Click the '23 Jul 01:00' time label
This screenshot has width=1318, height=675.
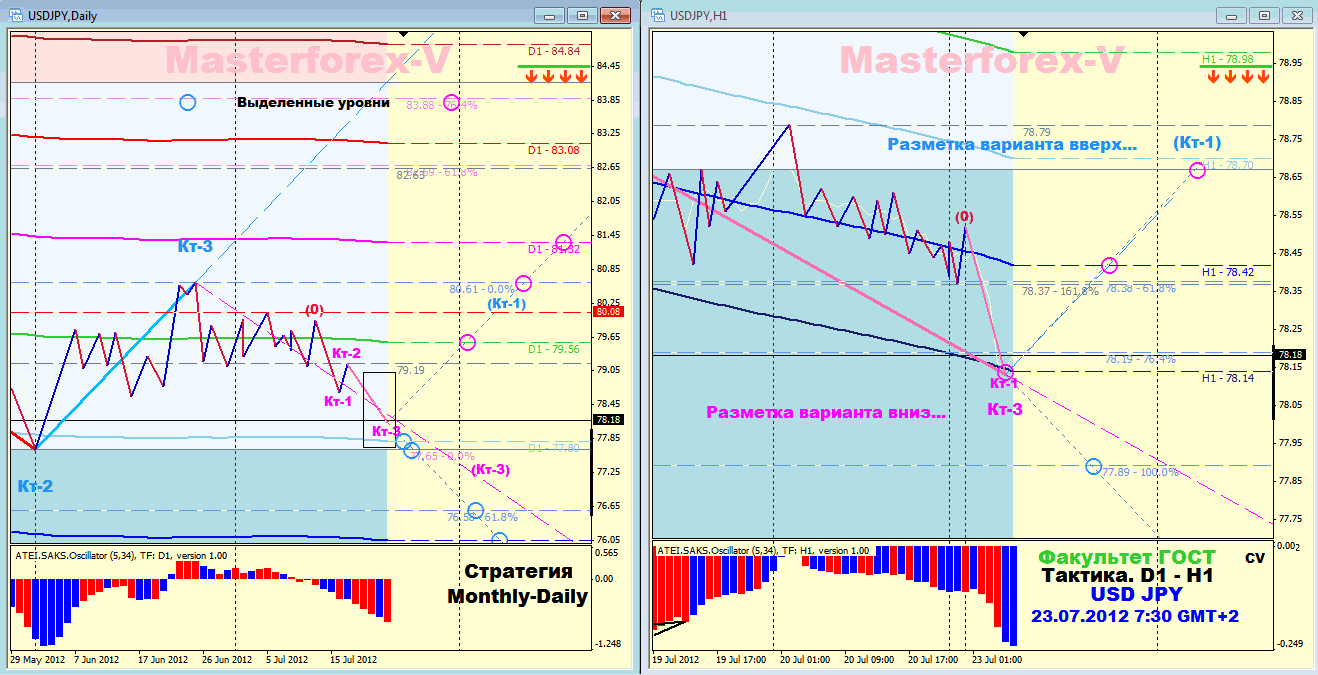click(x=997, y=660)
